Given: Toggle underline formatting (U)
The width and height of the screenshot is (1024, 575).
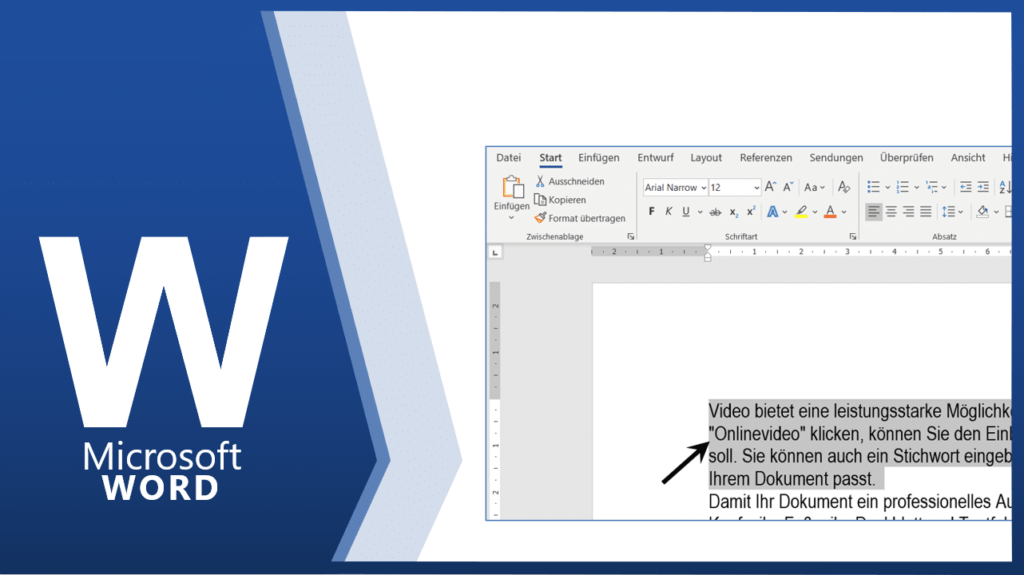Looking at the screenshot, I should pos(686,211).
